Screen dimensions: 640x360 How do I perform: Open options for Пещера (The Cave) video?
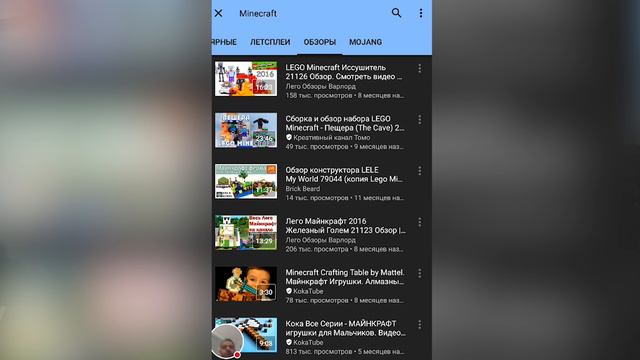420,120
